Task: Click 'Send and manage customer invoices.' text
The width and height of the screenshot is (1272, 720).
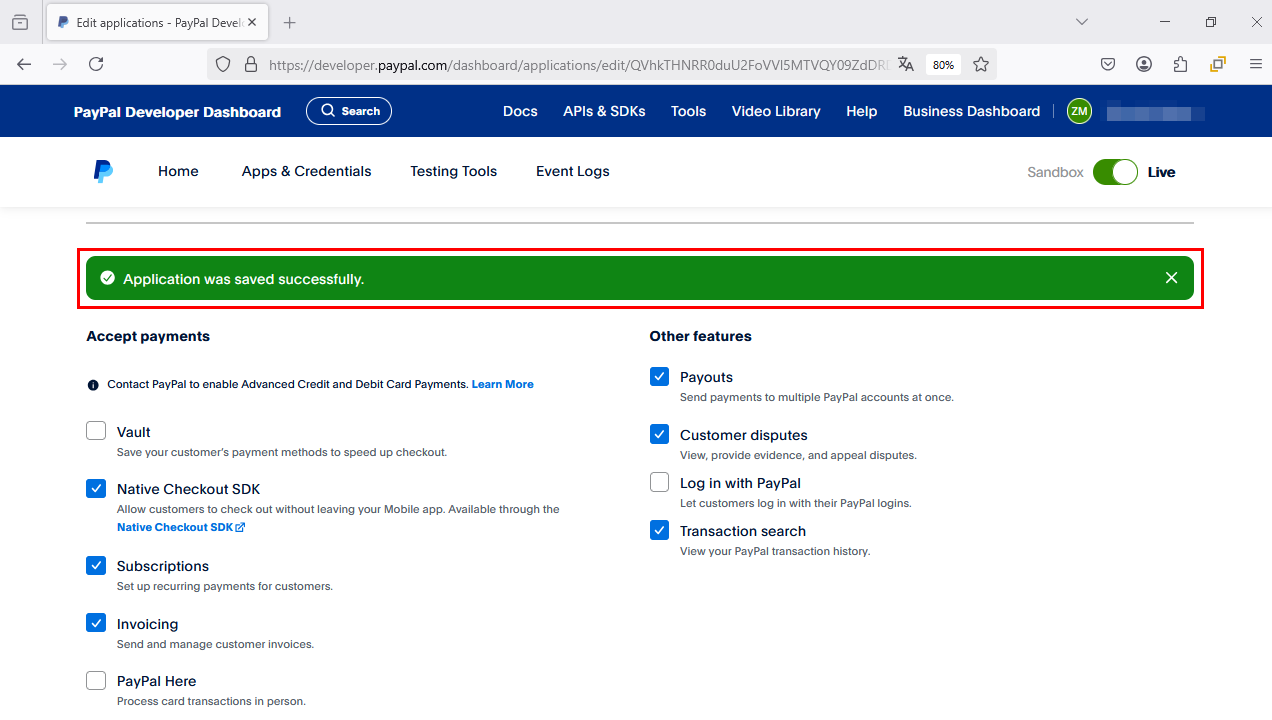Action: (215, 644)
